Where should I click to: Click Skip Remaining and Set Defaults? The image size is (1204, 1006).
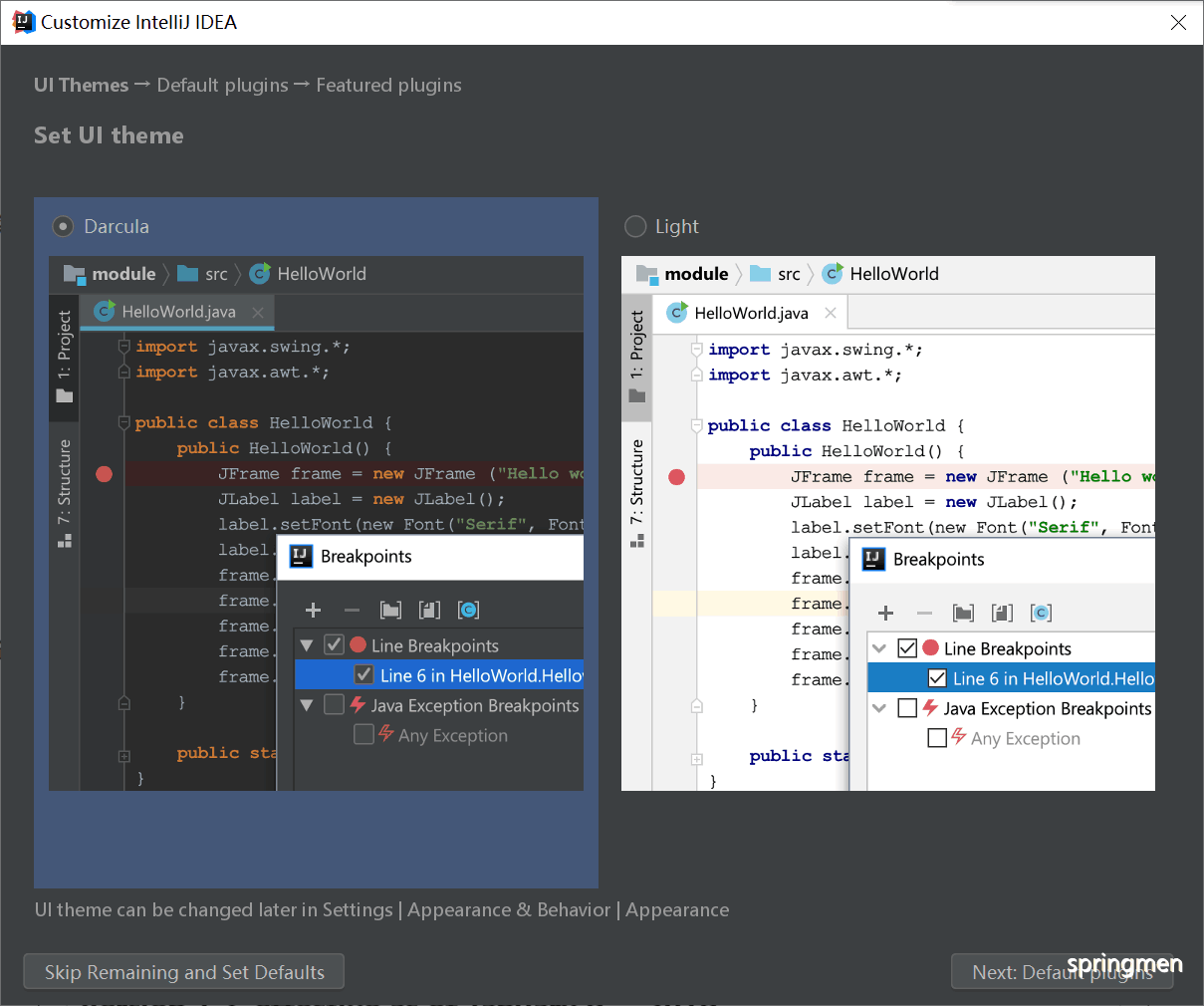point(184,972)
